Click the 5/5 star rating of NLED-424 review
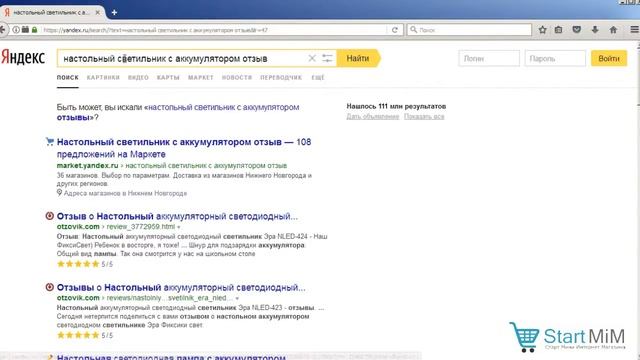 tap(85, 264)
